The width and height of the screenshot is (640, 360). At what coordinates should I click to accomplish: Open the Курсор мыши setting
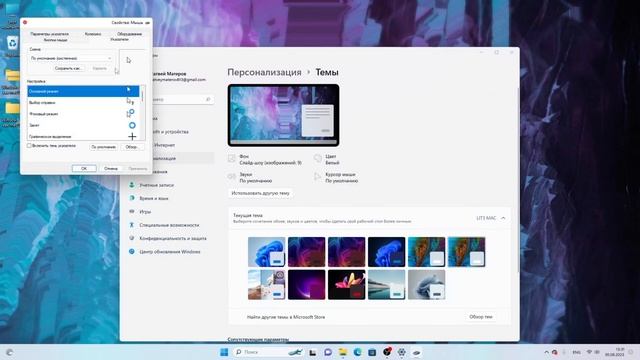click(x=336, y=178)
